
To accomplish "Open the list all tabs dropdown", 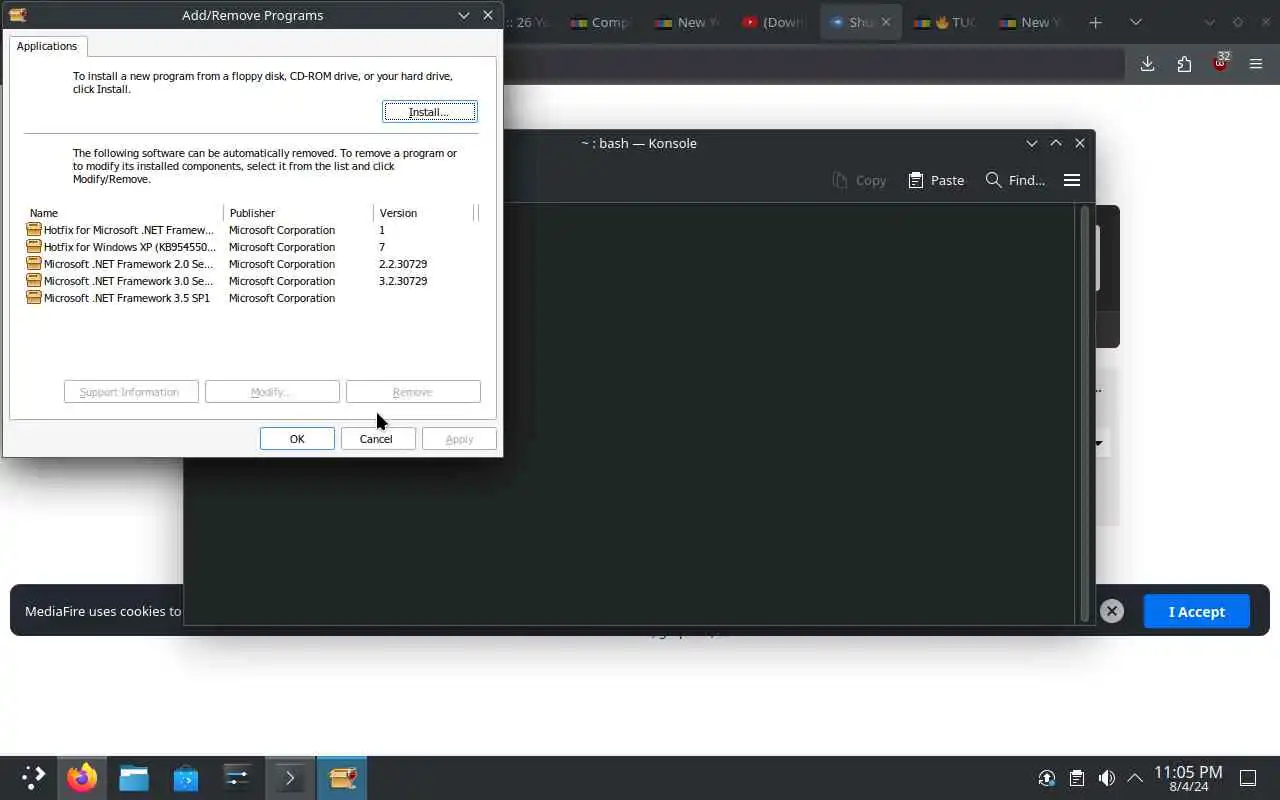I will coord(1135,22).
